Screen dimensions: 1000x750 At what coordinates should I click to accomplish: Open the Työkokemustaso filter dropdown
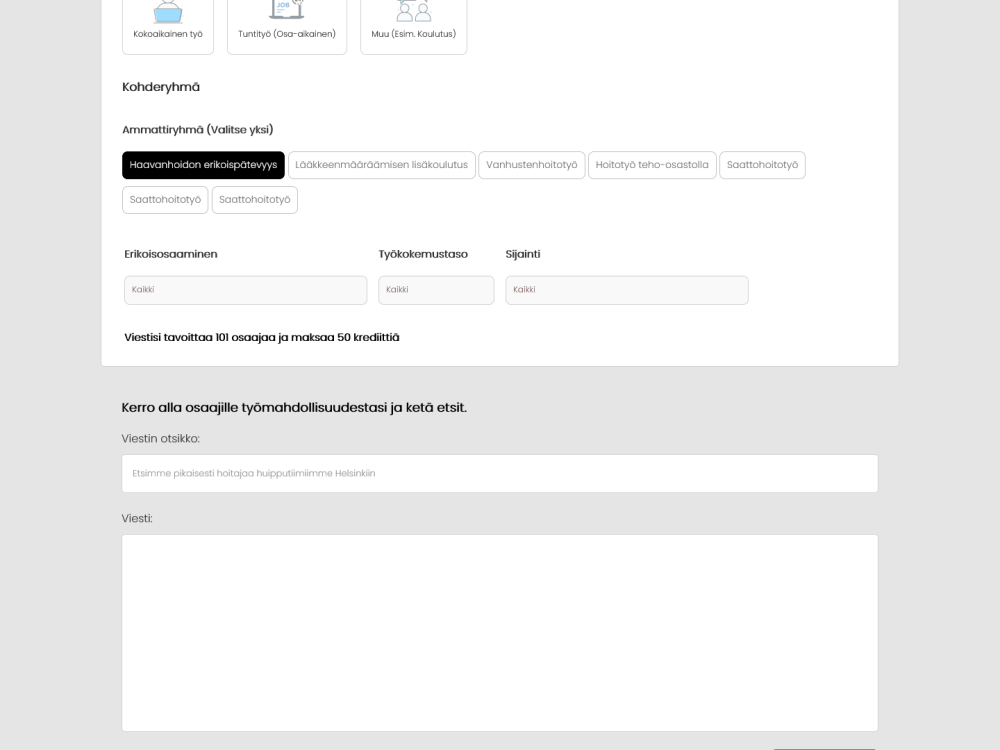pos(436,290)
